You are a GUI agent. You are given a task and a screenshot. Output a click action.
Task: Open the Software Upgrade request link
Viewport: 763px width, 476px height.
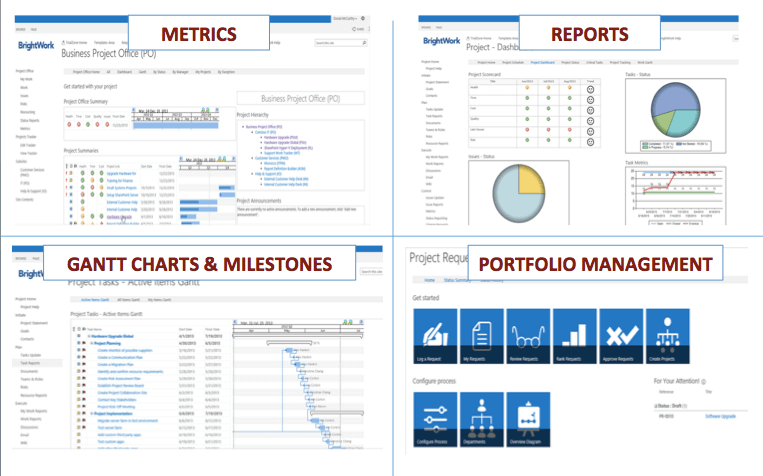pyautogui.click(x=720, y=416)
